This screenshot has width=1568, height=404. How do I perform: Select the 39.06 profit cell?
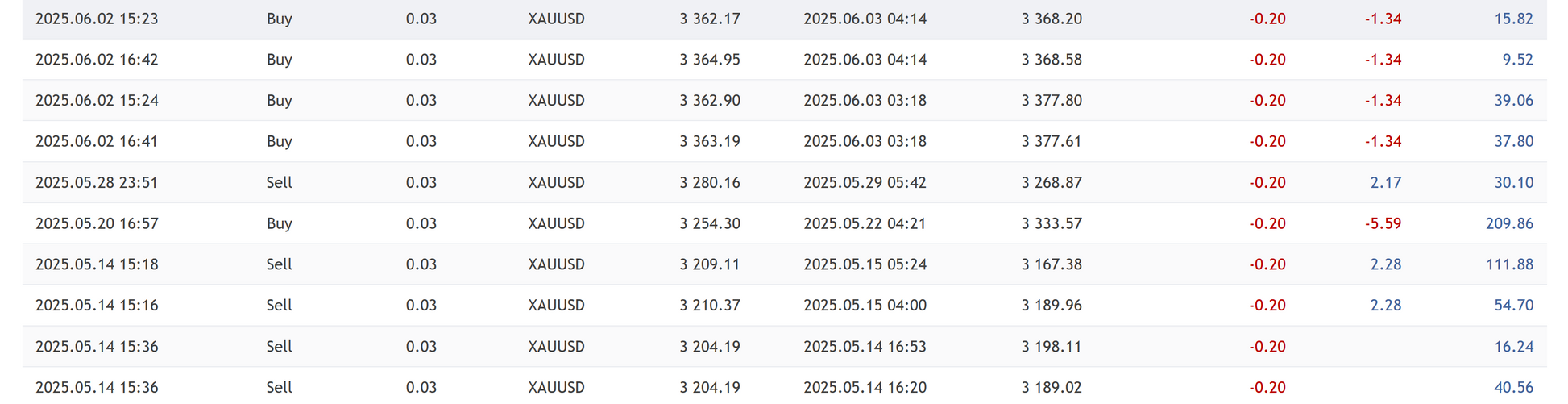[x=1513, y=101]
